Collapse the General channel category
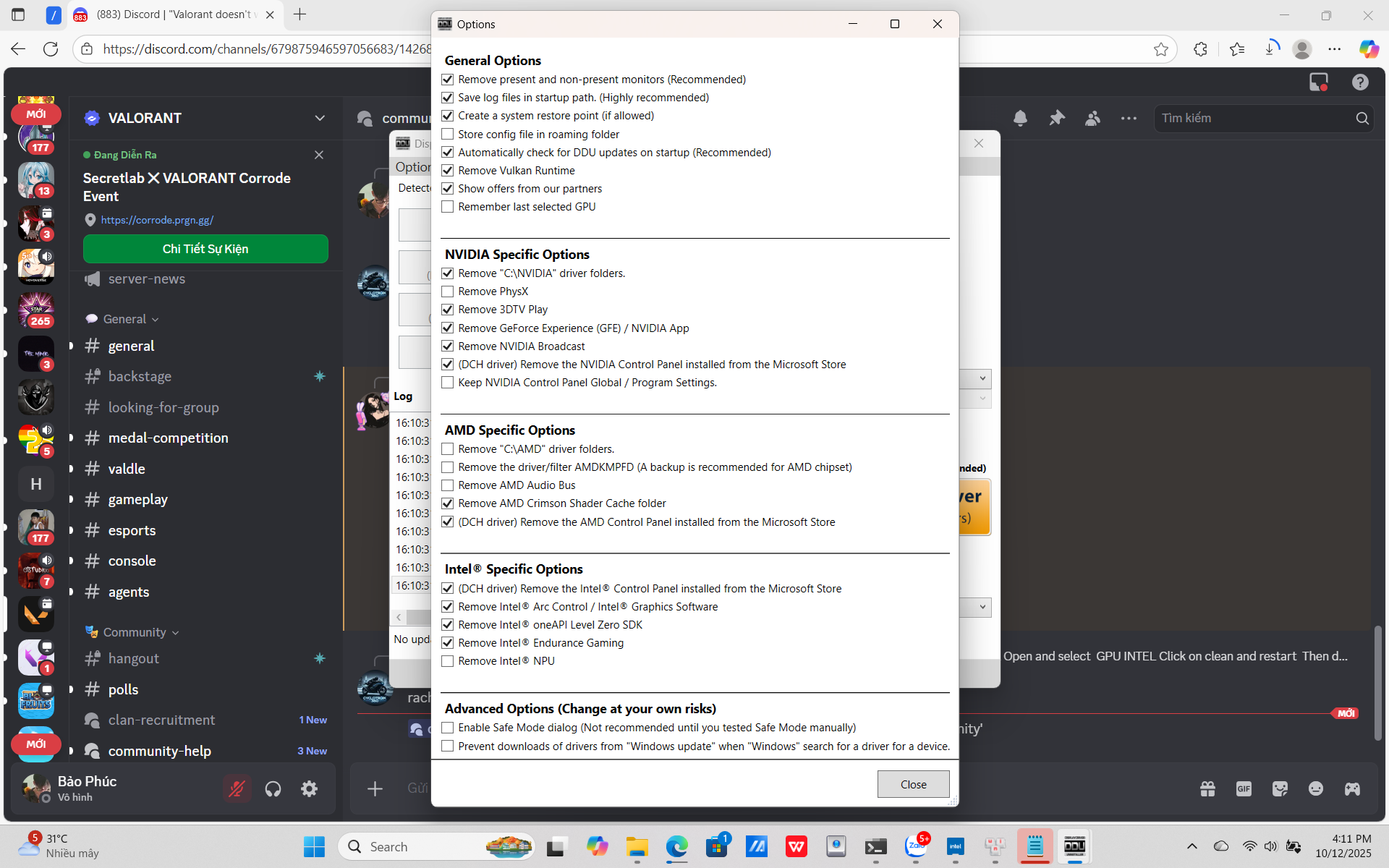Image resolution: width=1389 pixels, height=868 pixels. (x=125, y=319)
